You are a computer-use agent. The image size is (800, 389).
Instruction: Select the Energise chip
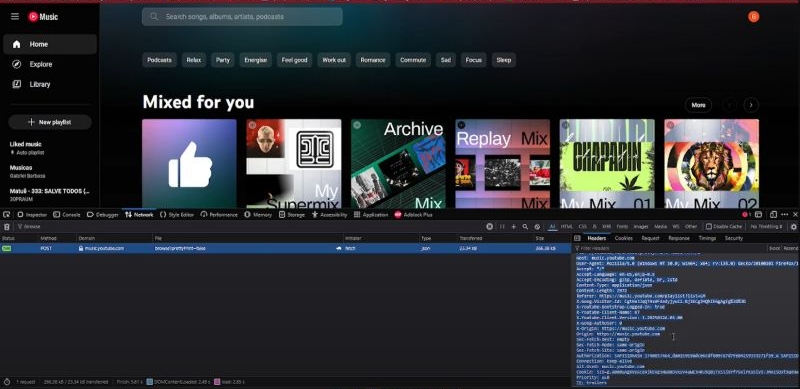coord(256,60)
